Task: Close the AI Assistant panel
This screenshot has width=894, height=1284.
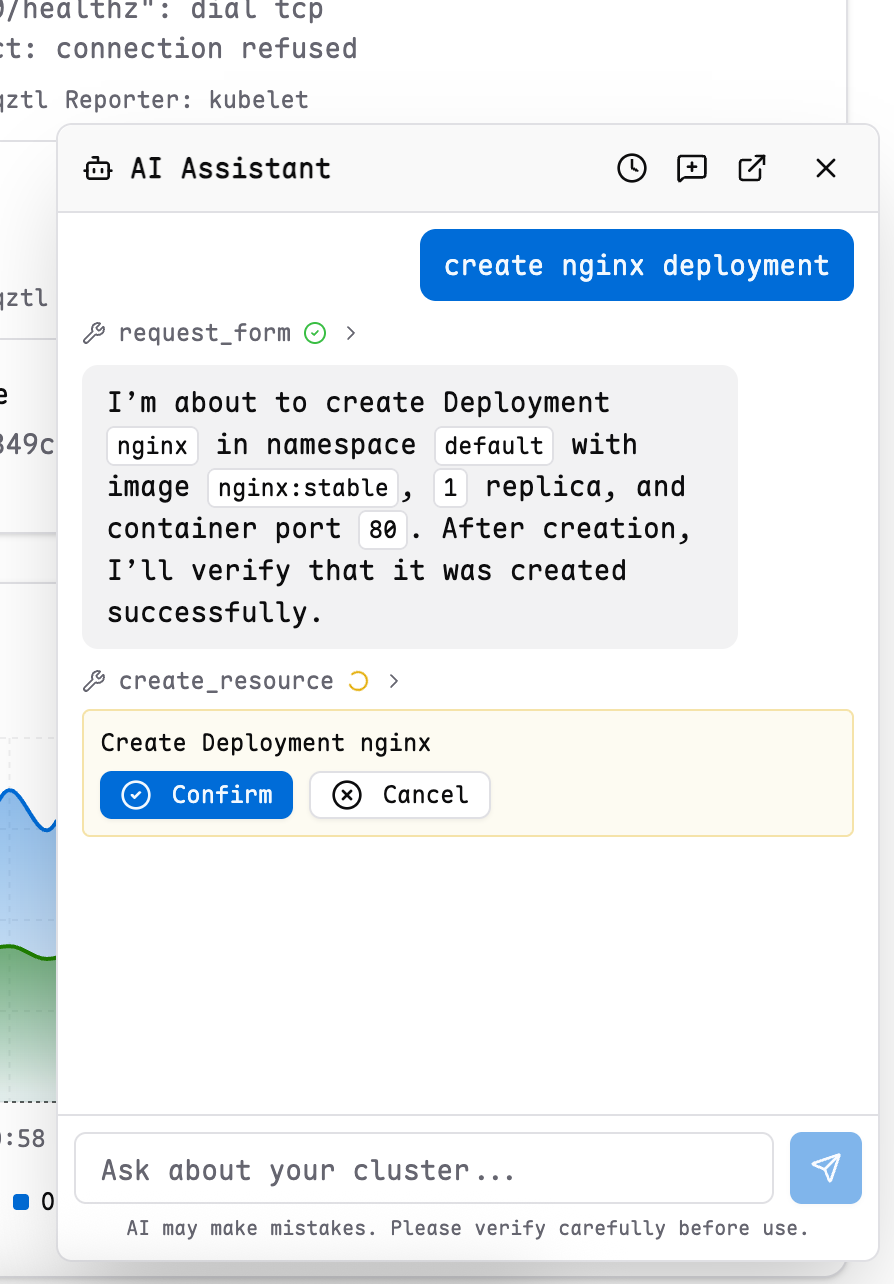Action: click(x=825, y=168)
